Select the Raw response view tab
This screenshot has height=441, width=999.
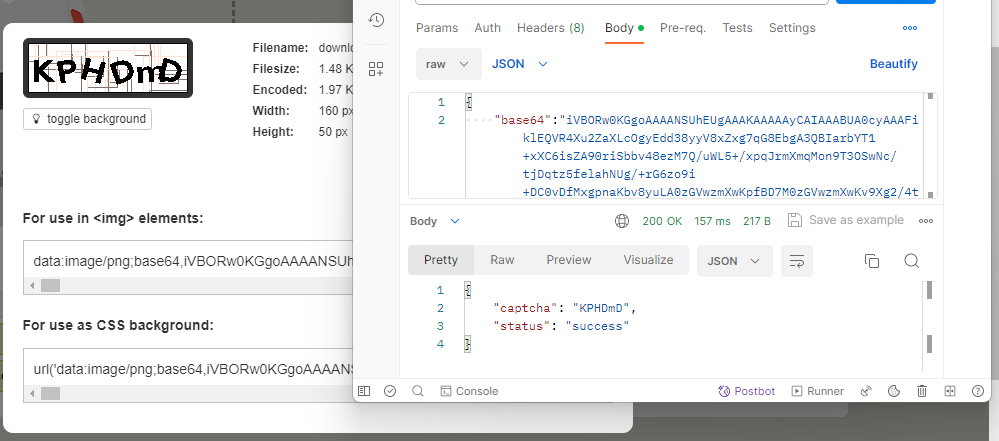pyautogui.click(x=502, y=260)
